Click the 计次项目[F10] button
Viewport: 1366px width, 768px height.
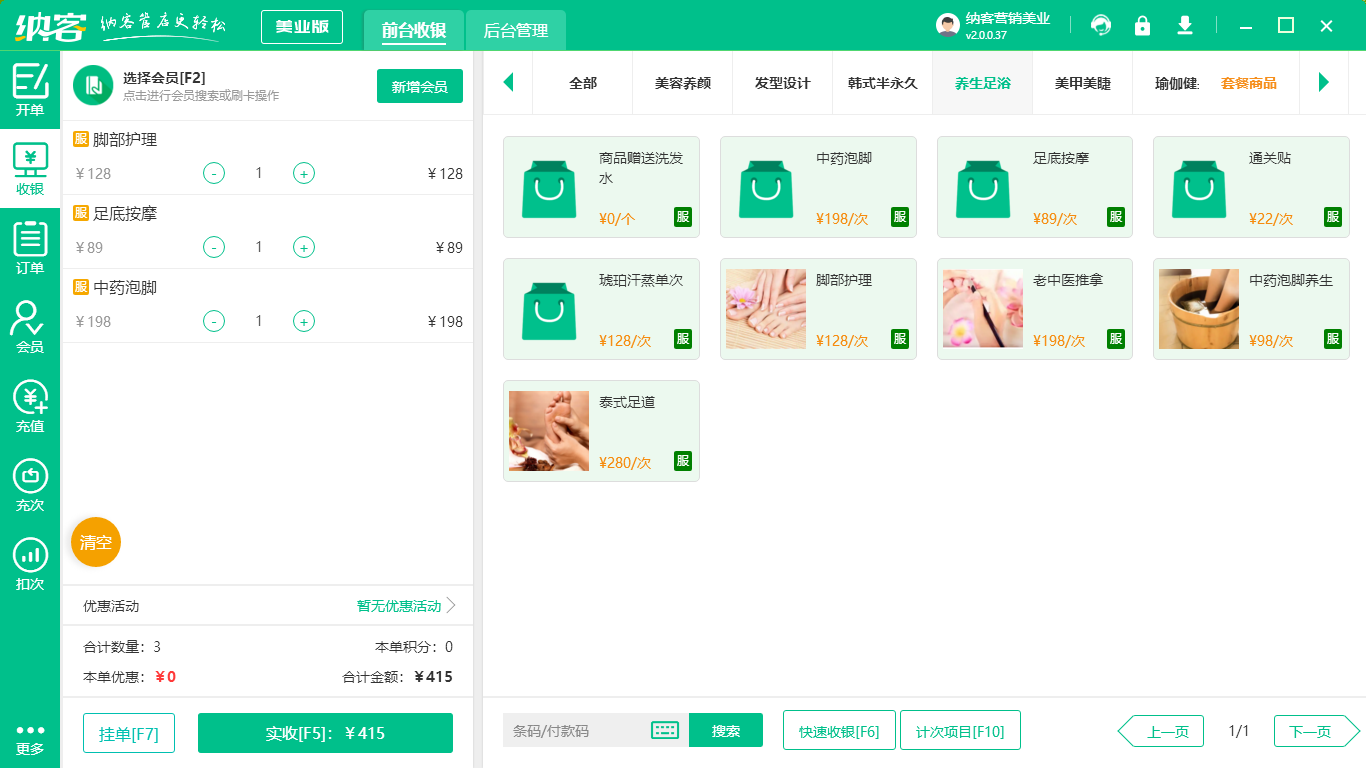(960, 730)
